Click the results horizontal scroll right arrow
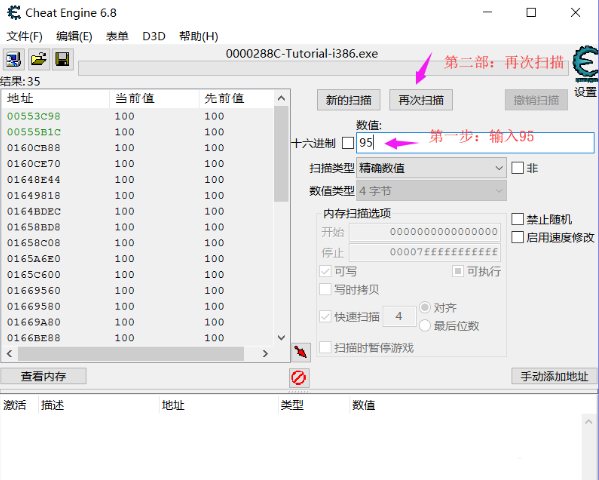 pyautogui.click(x=265, y=354)
